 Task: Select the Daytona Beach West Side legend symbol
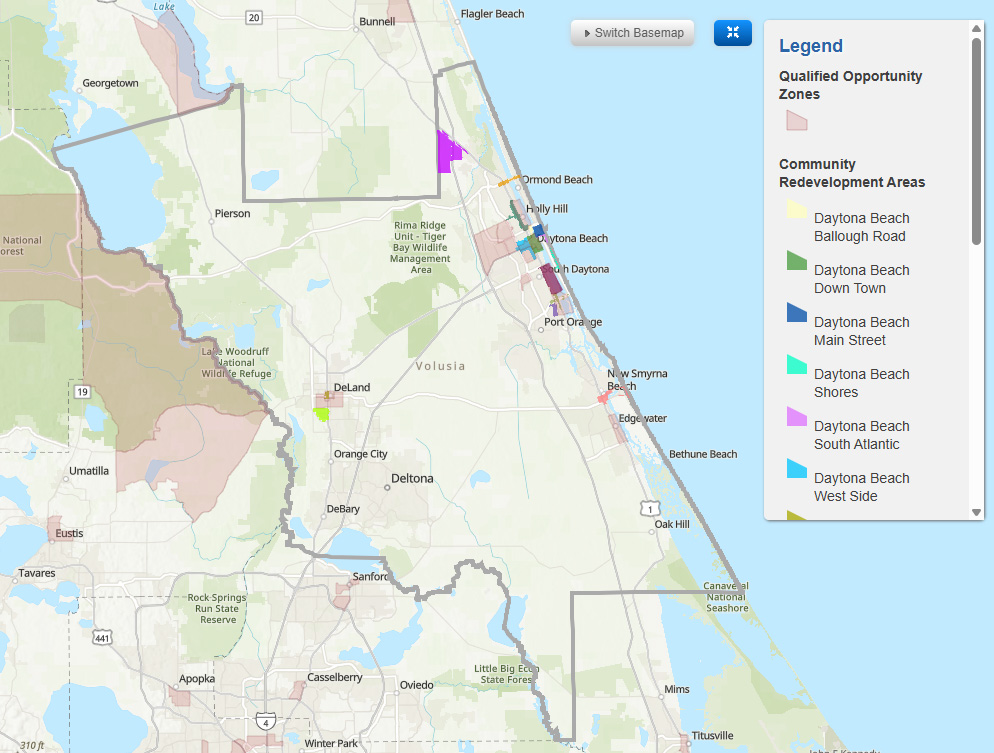pyautogui.click(x=796, y=469)
